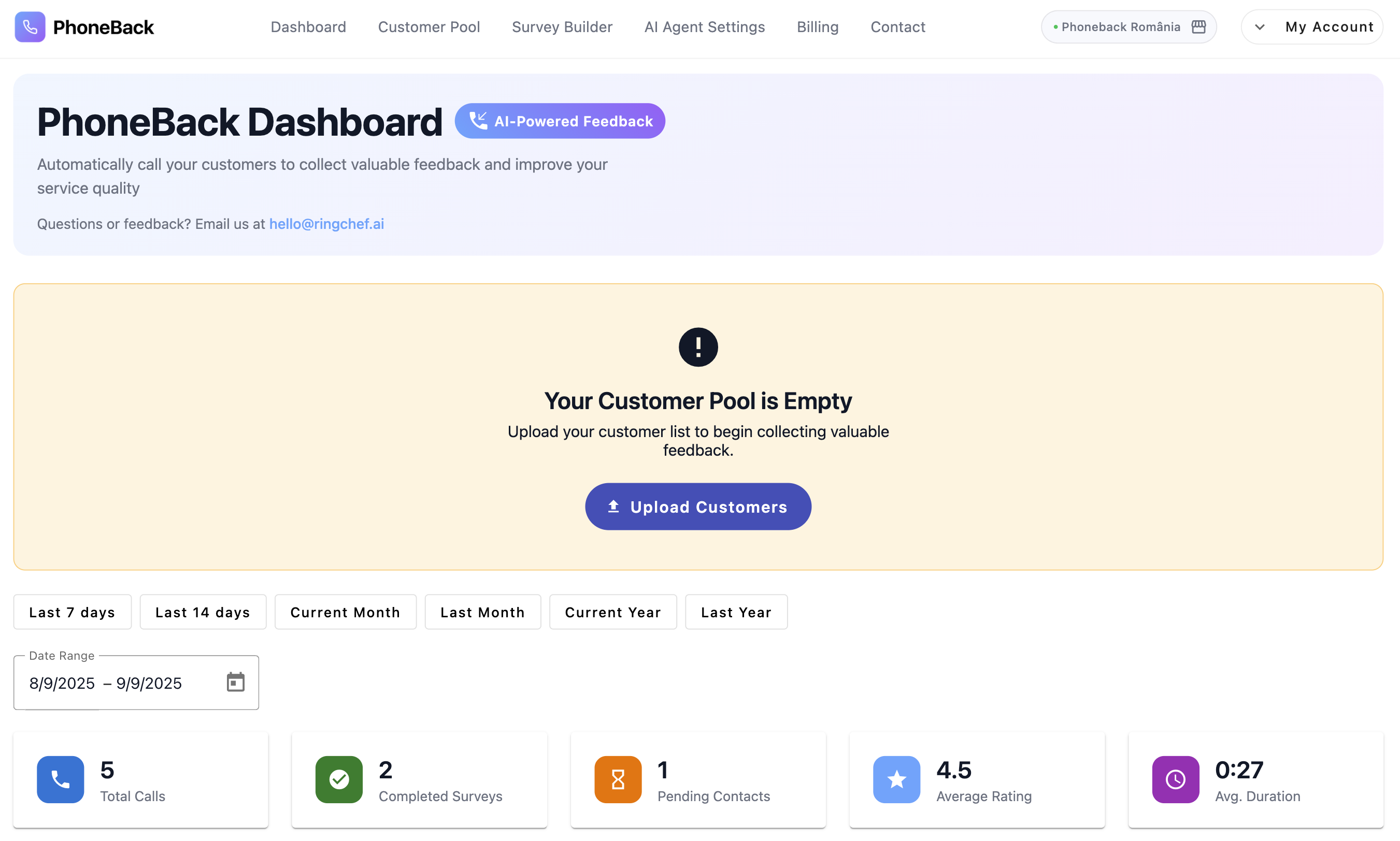Select the Last 14 days filter
Viewport: 1400px width, 841px height.
click(203, 612)
